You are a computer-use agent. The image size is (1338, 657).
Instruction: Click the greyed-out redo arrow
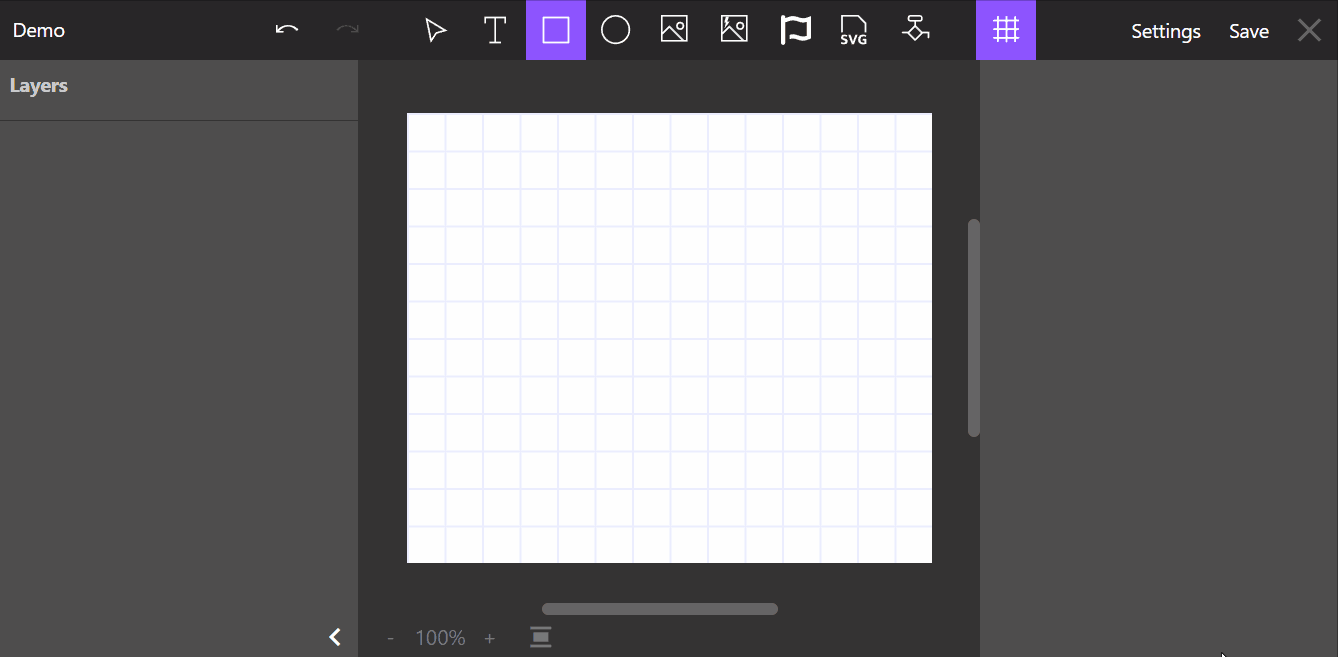(347, 30)
